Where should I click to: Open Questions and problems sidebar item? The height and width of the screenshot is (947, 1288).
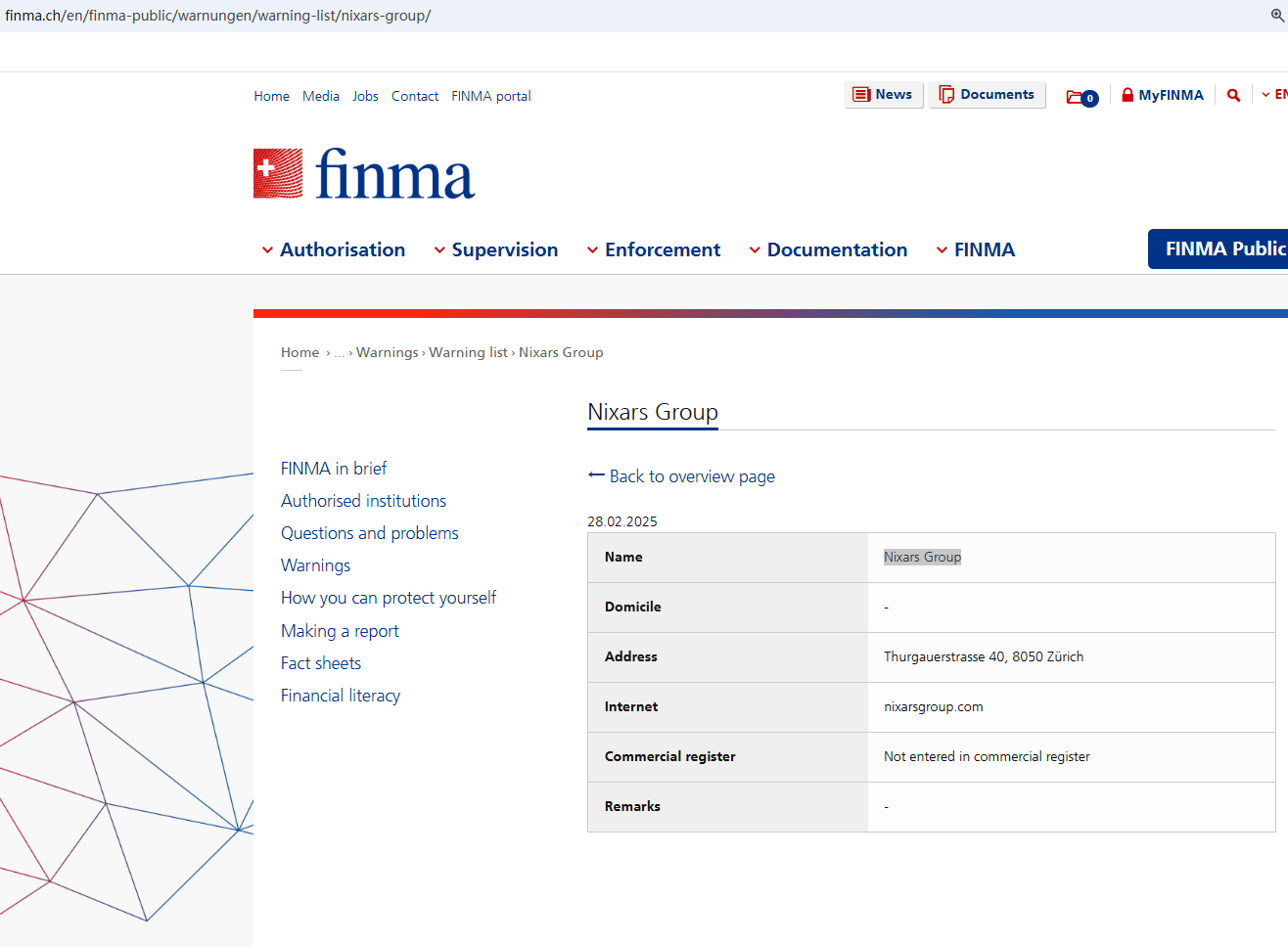pos(369,533)
